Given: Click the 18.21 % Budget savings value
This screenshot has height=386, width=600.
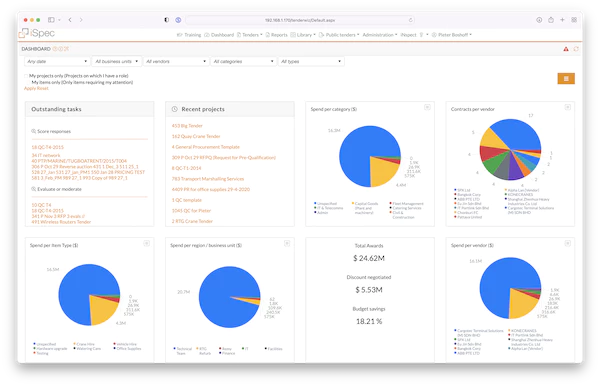Looking at the screenshot, I should tap(369, 321).
